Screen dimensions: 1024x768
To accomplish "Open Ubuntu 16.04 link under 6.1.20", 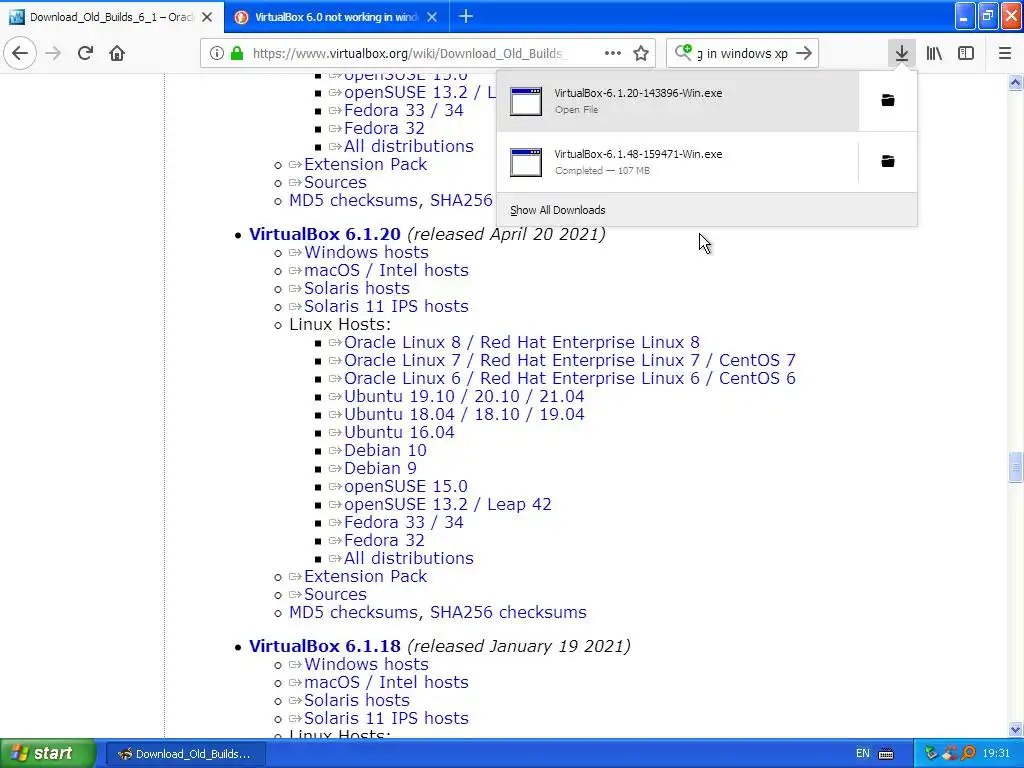I will [x=399, y=432].
